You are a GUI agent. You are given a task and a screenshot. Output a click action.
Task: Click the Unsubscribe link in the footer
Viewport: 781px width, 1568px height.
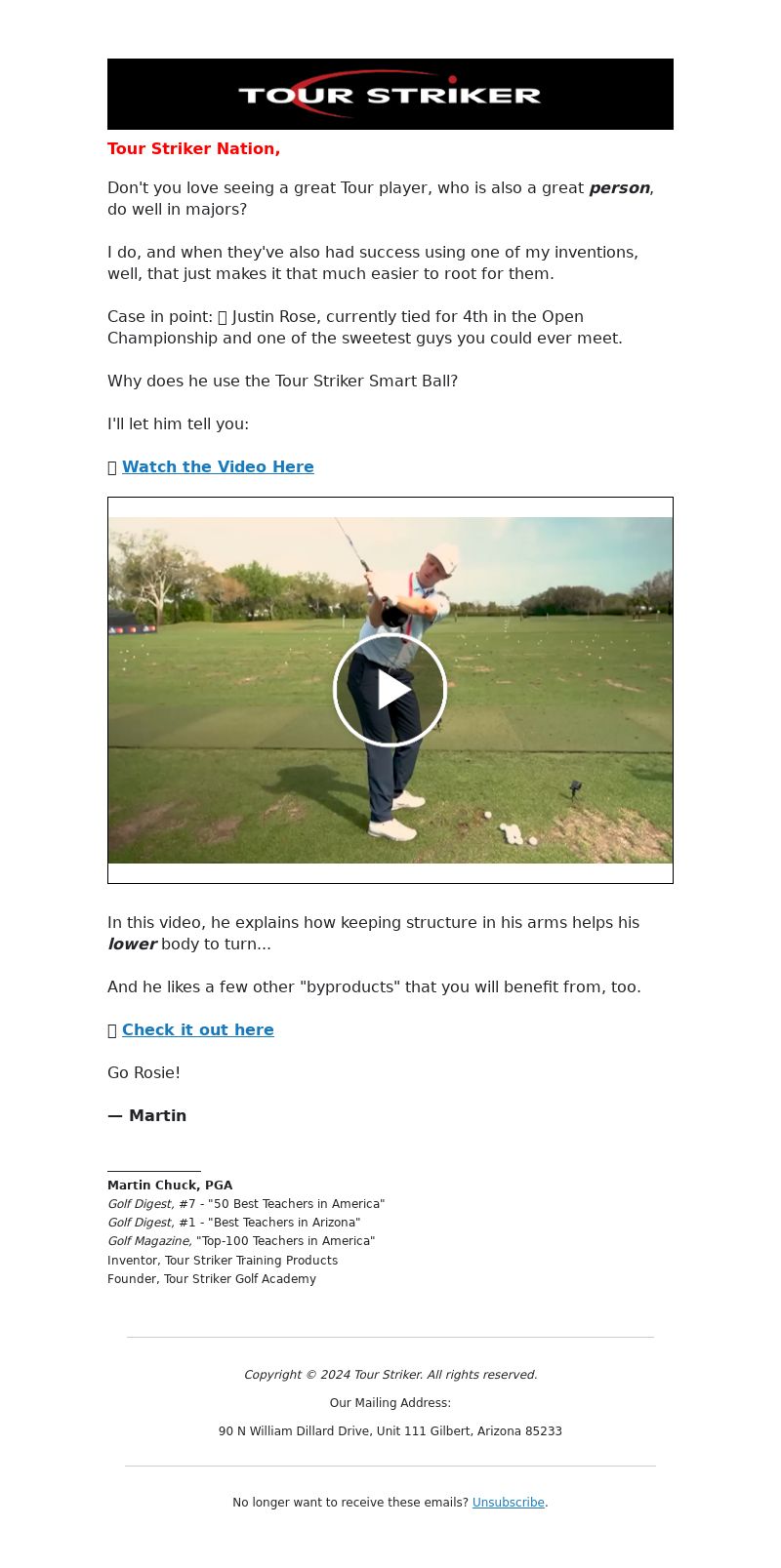tap(509, 1503)
